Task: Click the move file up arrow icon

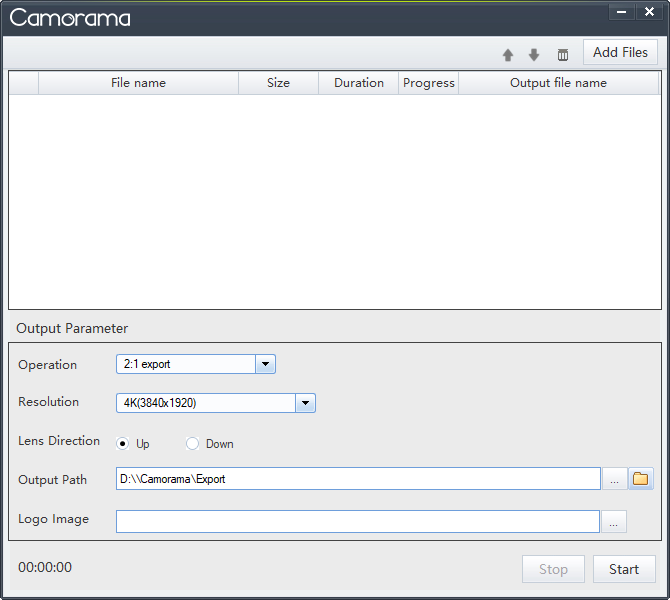Action: 508,55
